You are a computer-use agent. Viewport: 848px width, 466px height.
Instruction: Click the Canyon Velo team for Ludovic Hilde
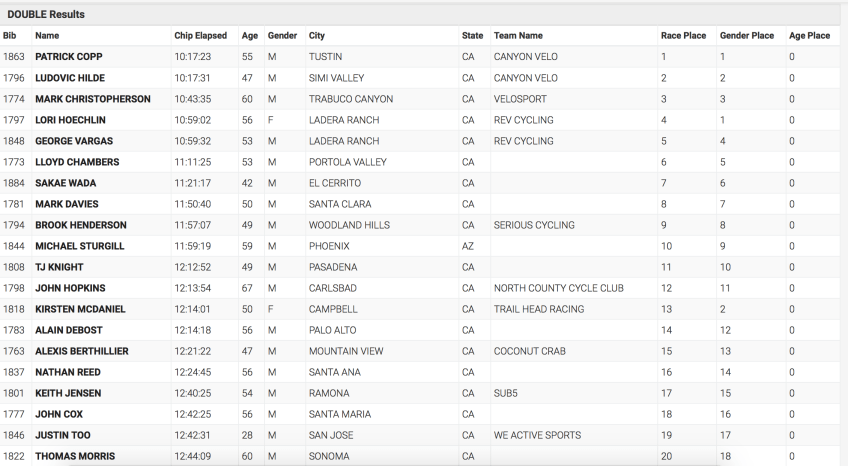tap(525, 78)
